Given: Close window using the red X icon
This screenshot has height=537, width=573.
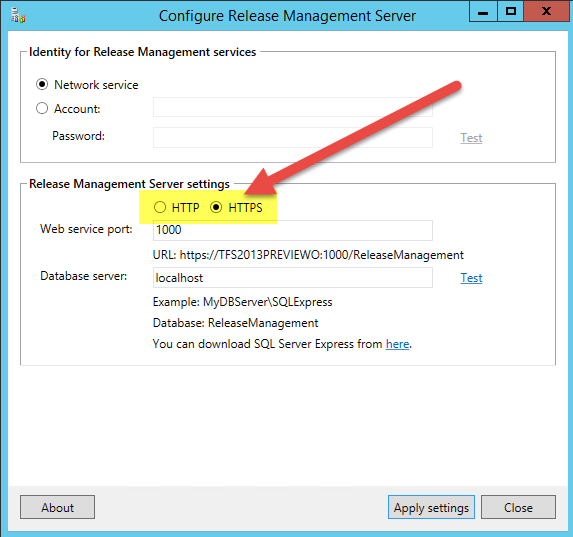Looking at the screenshot, I should click(546, 12).
